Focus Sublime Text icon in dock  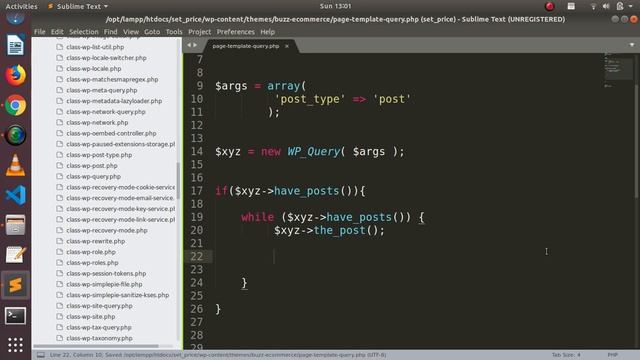(16, 285)
